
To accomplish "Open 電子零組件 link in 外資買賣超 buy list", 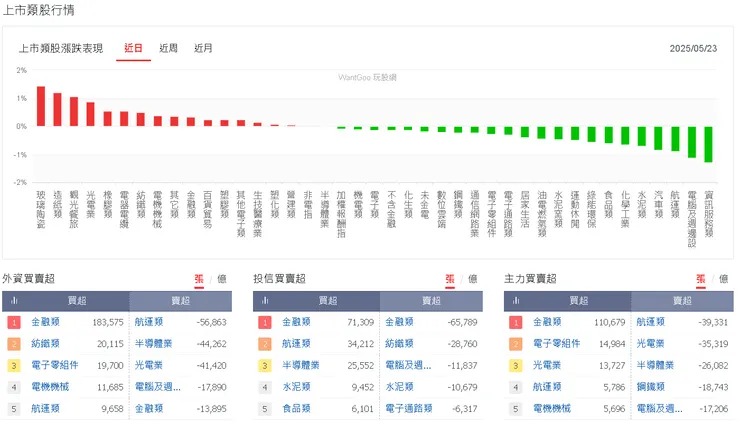I will point(55,366).
